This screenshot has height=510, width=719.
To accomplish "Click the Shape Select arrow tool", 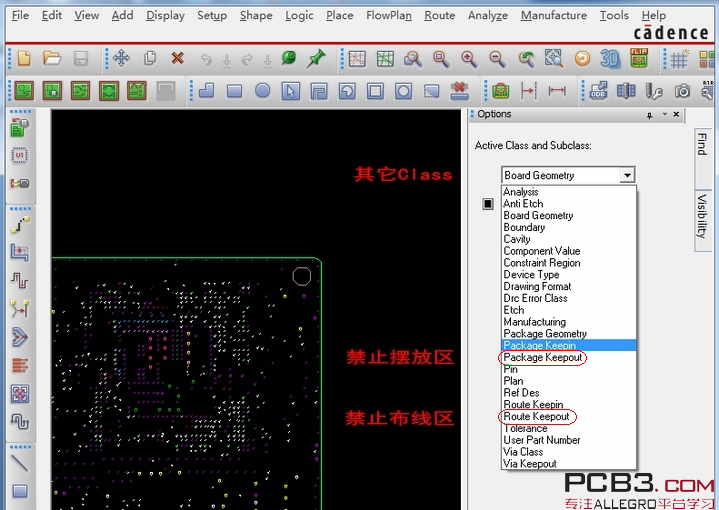I will [291, 91].
